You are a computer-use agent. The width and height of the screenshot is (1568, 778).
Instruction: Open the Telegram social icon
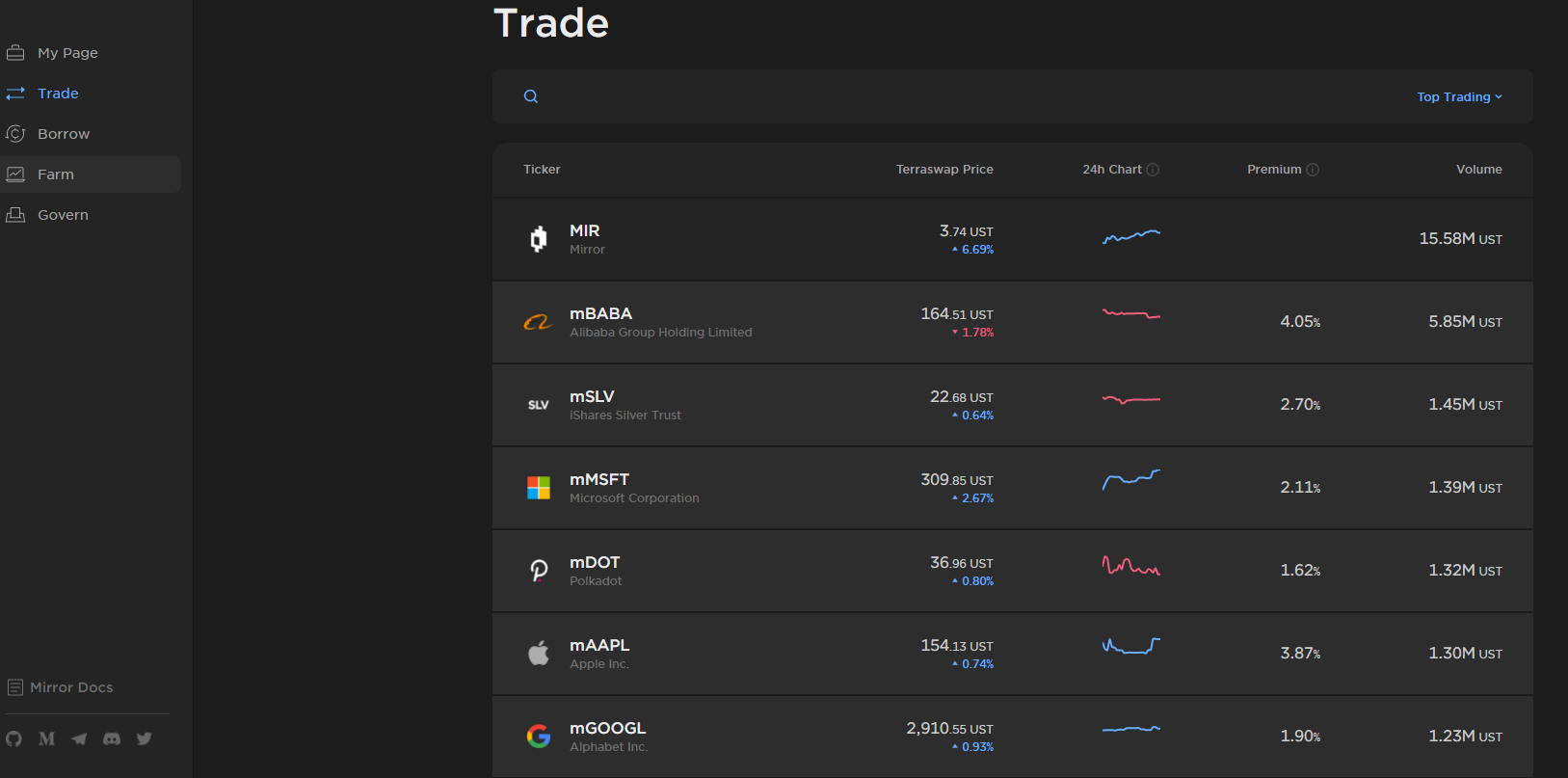click(79, 738)
